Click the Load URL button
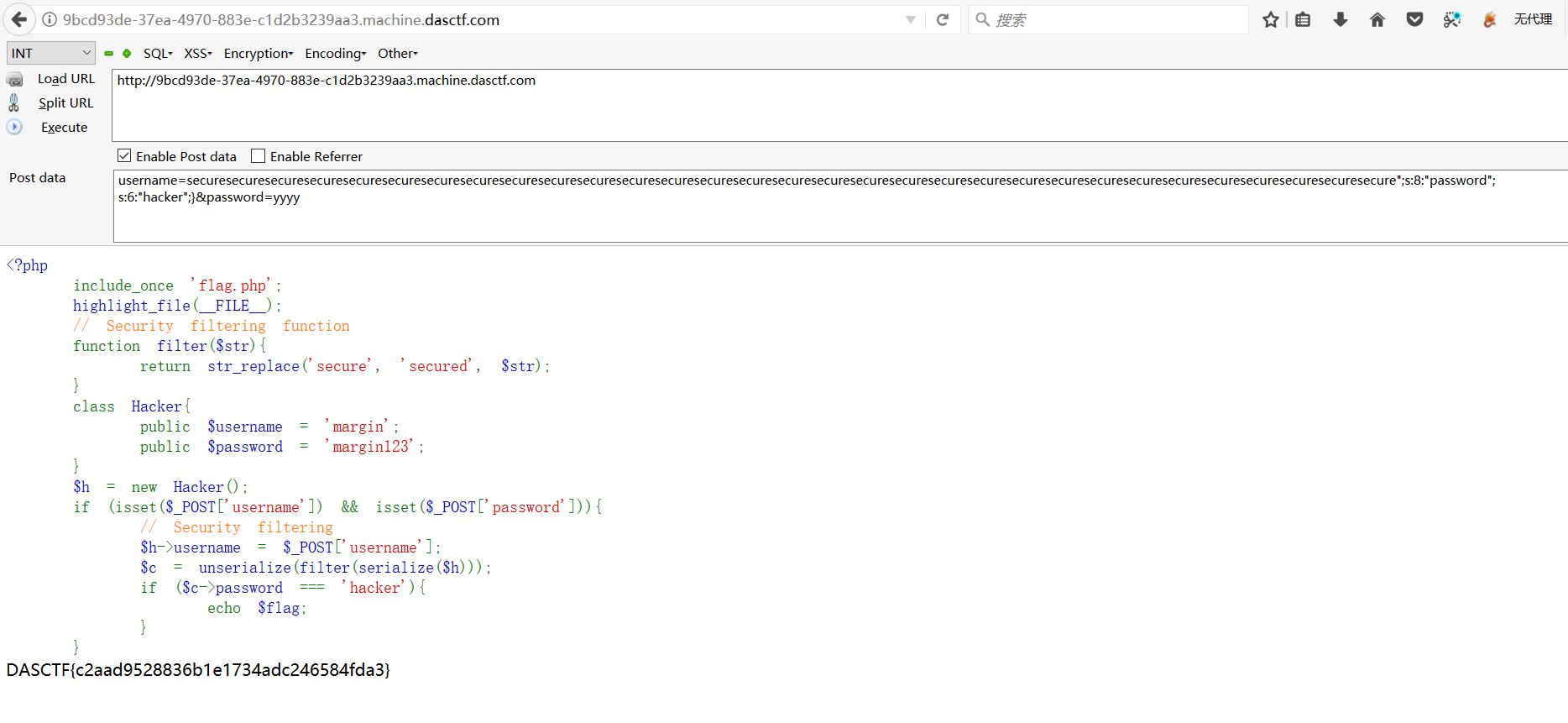 pyautogui.click(x=66, y=79)
